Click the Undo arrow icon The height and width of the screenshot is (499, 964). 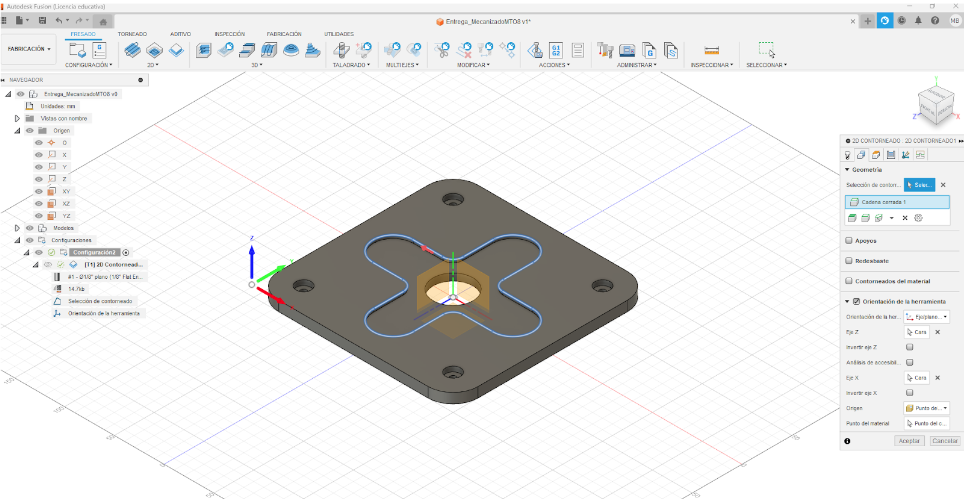pos(60,20)
